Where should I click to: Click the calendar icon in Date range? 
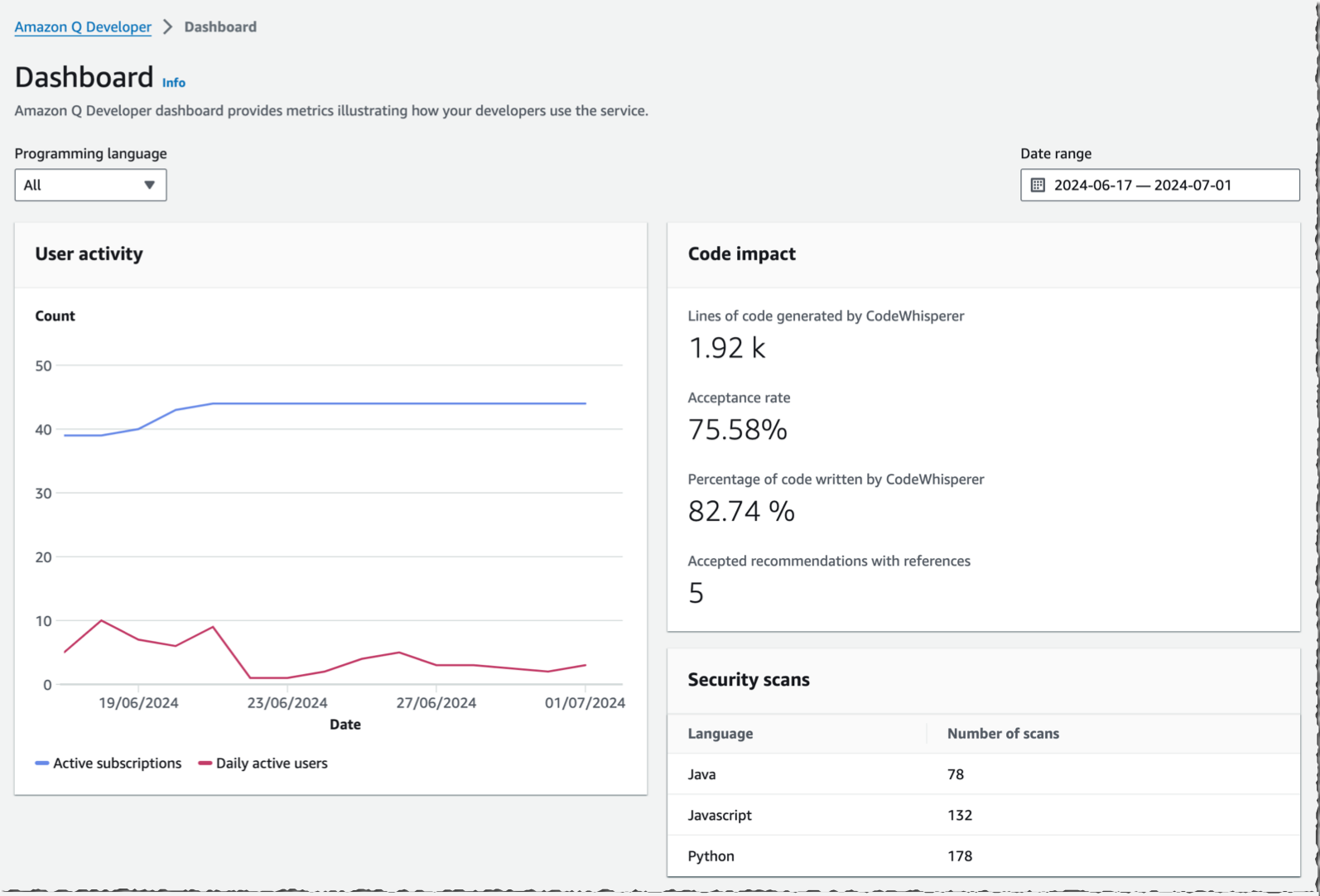point(1038,185)
